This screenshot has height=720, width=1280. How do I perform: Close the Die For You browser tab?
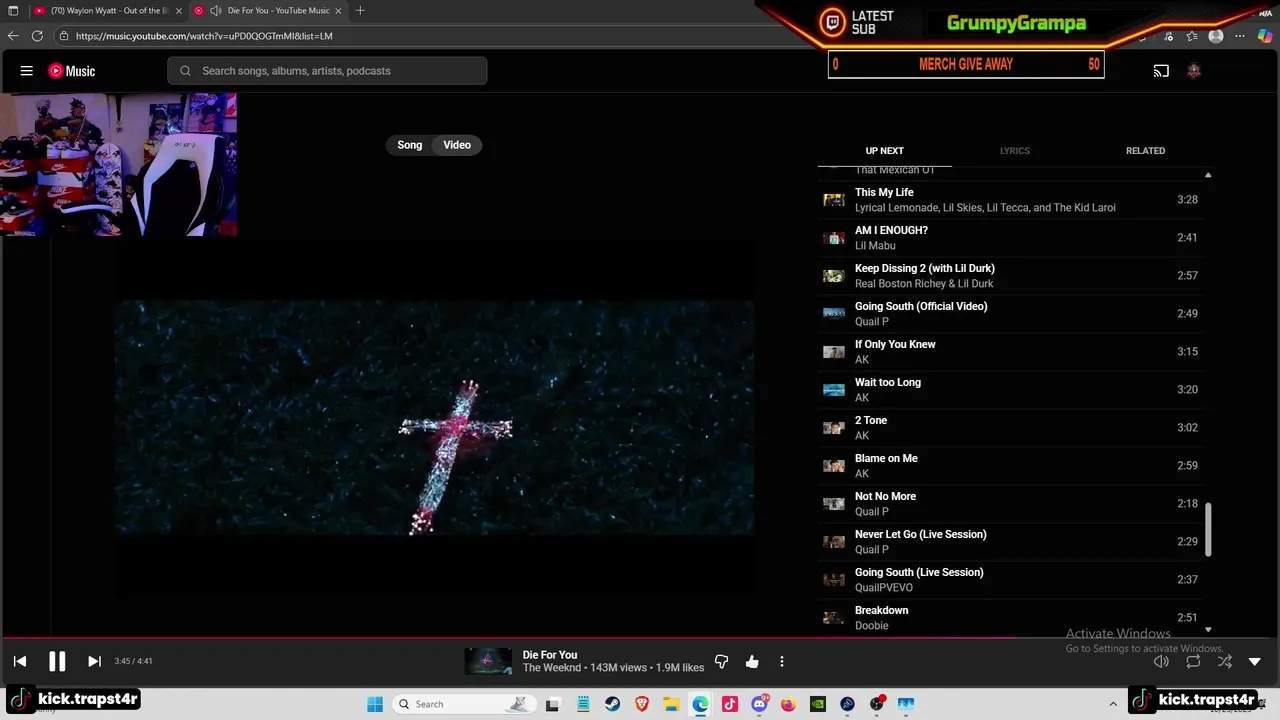pyautogui.click(x=338, y=11)
